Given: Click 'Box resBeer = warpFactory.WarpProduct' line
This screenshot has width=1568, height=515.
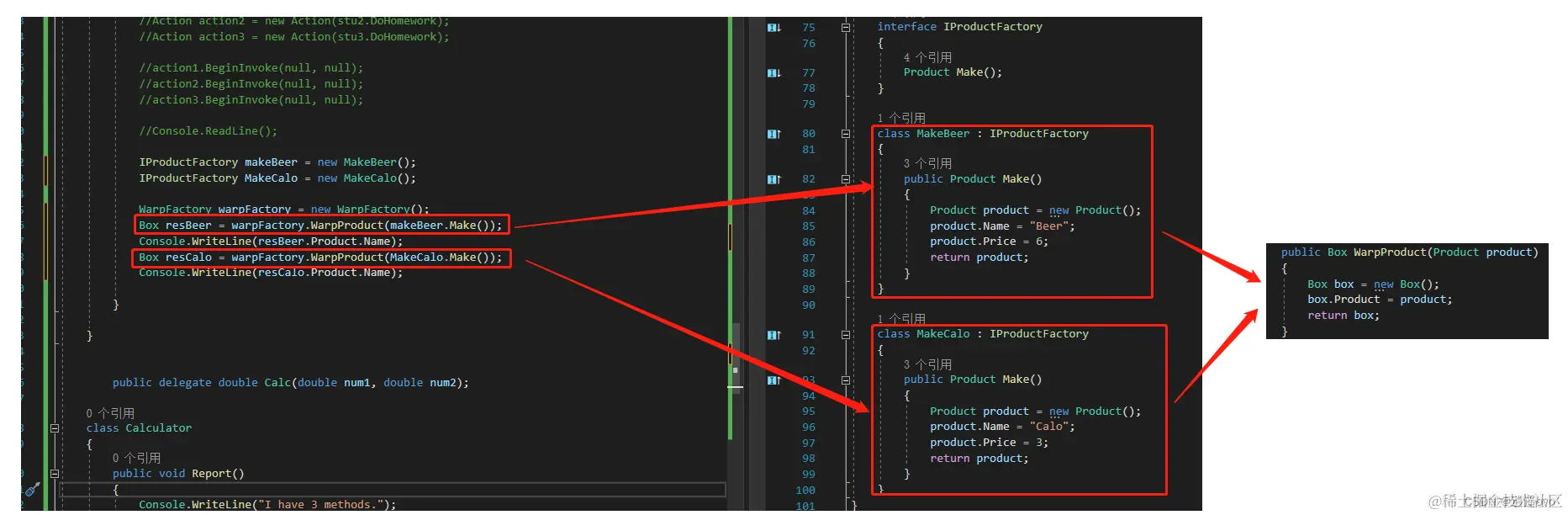Looking at the screenshot, I should click(320, 226).
